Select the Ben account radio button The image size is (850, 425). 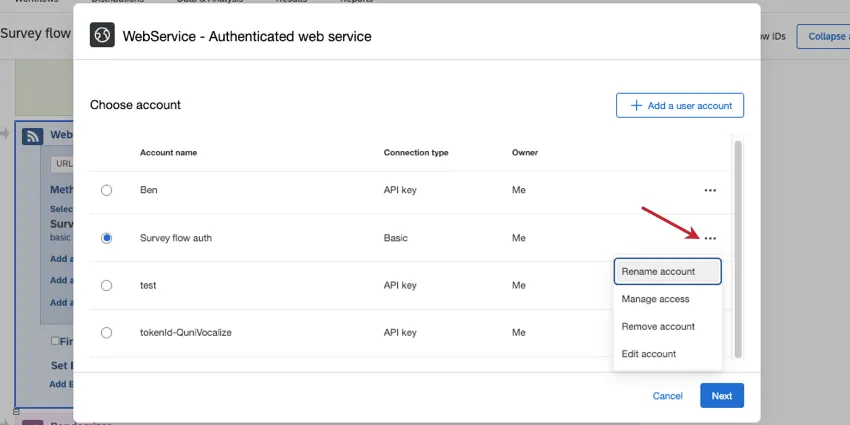pos(107,190)
